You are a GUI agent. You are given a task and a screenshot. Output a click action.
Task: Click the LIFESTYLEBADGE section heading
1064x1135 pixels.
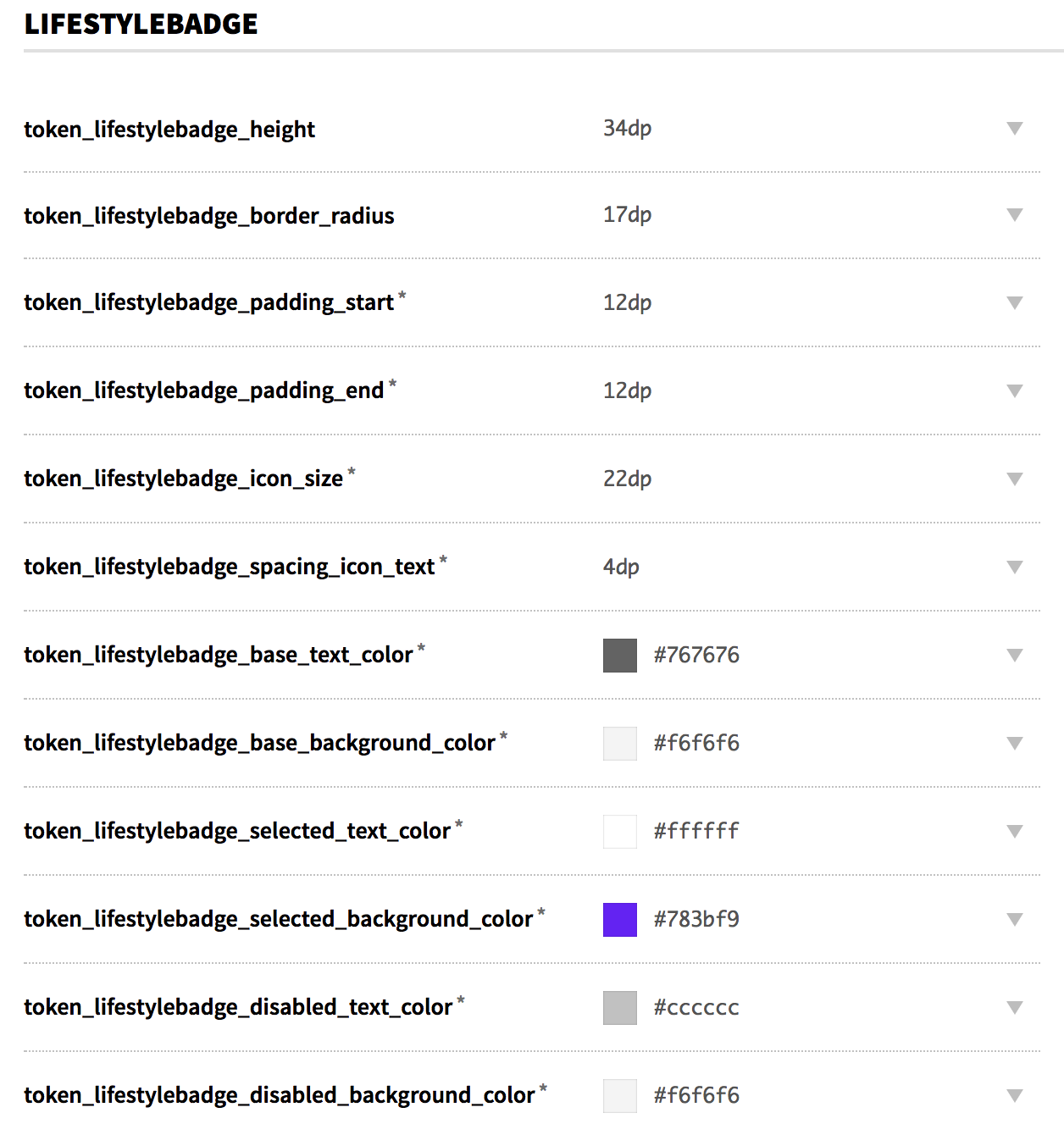coord(141,25)
